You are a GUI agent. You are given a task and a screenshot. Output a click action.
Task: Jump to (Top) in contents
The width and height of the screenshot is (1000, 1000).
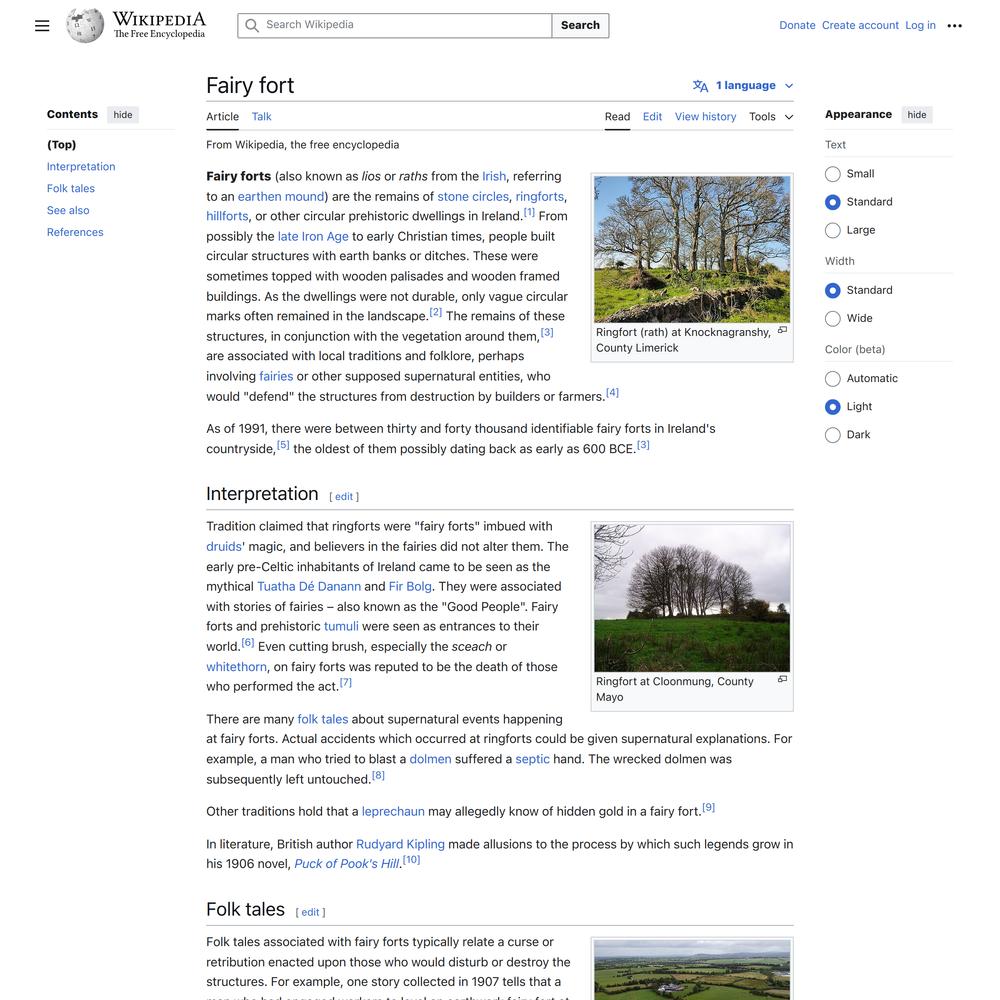pyautogui.click(x=61, y=145)
